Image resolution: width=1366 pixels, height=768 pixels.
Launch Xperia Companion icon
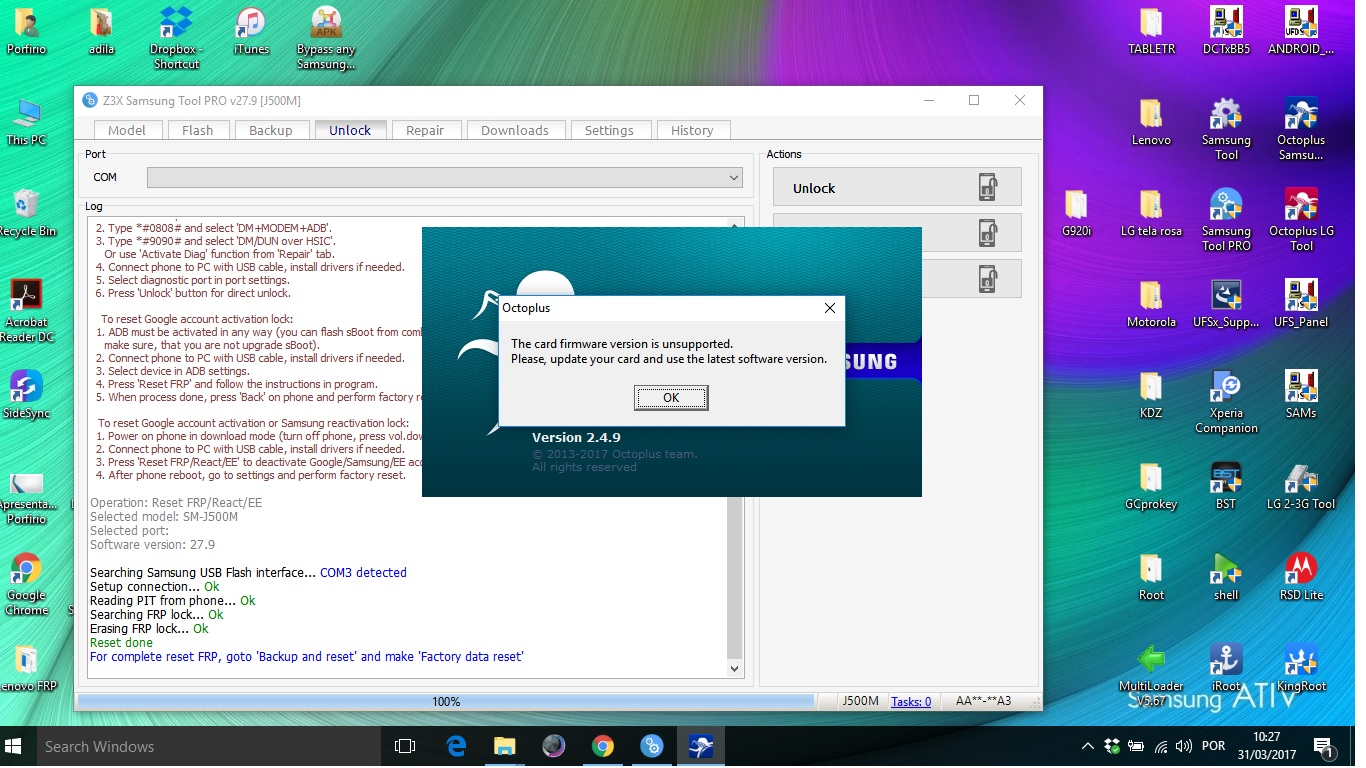tap(1226, 402)
